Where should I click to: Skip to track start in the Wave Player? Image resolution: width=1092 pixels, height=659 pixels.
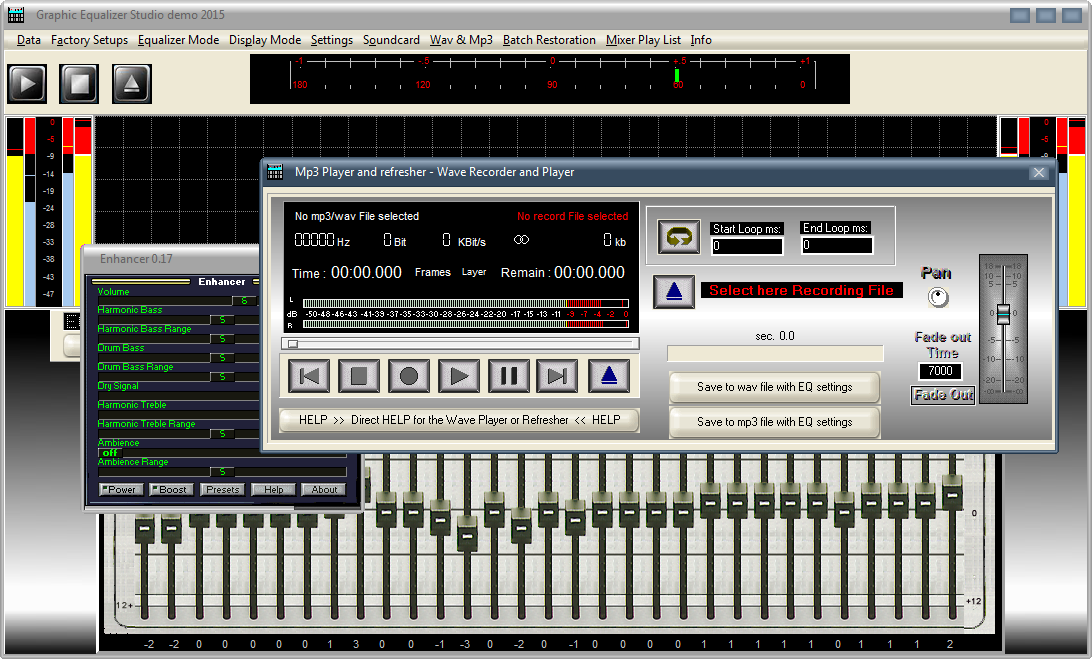pyautogui.click(x=309, y=376)
